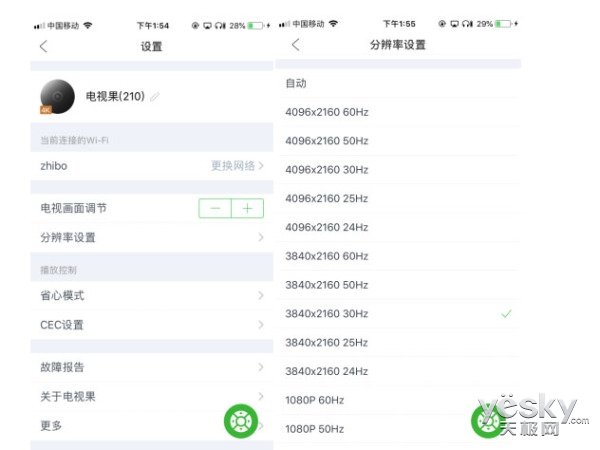This screenshot has height=450, width=600.
Task: Open 故障报告 row
Action: click(x=152, y=367)
